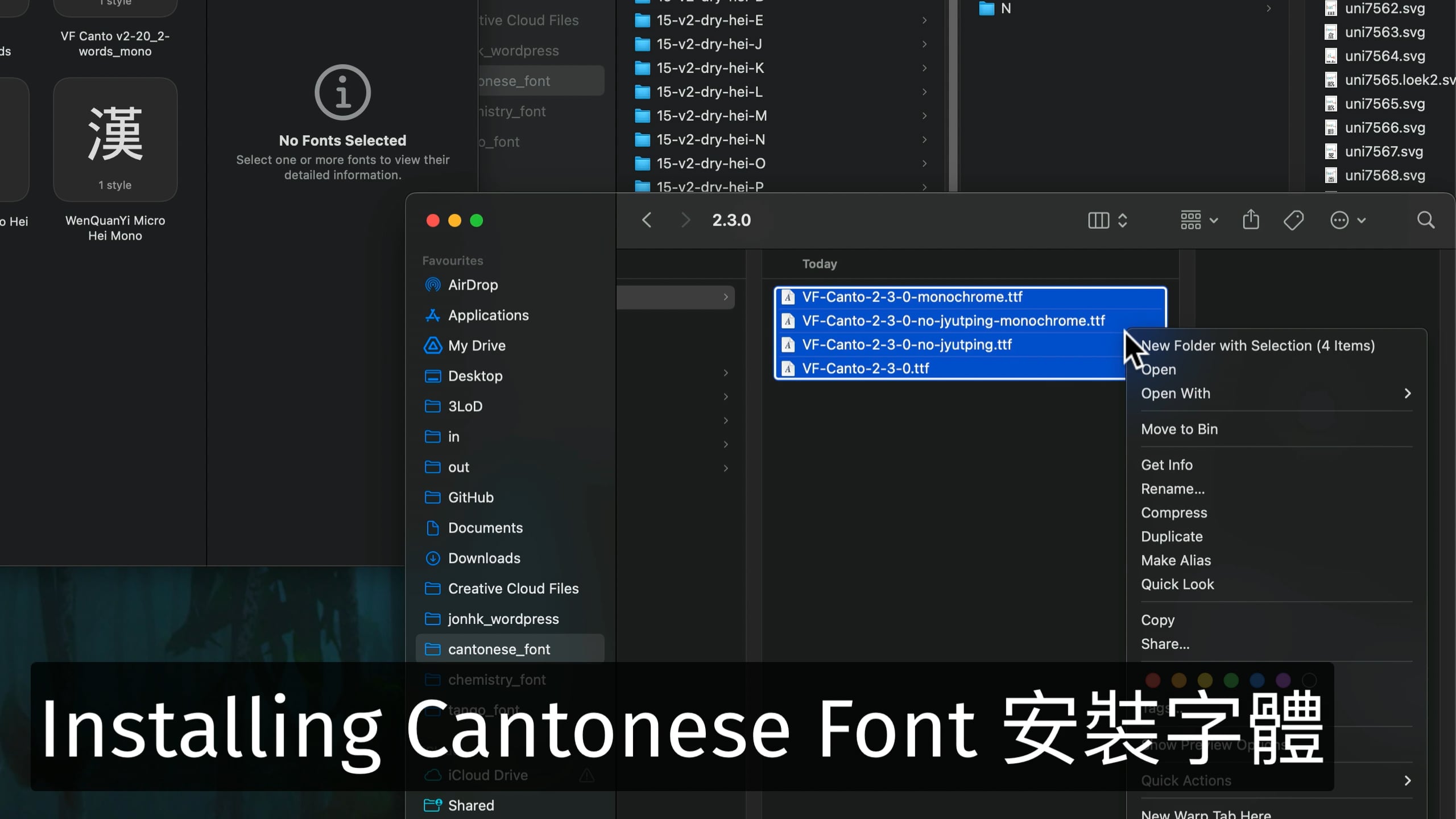The height and width of the screenshot is (819, 1456).
Task: Open AirDrop in the sidebar
Action: pos(473,285)
